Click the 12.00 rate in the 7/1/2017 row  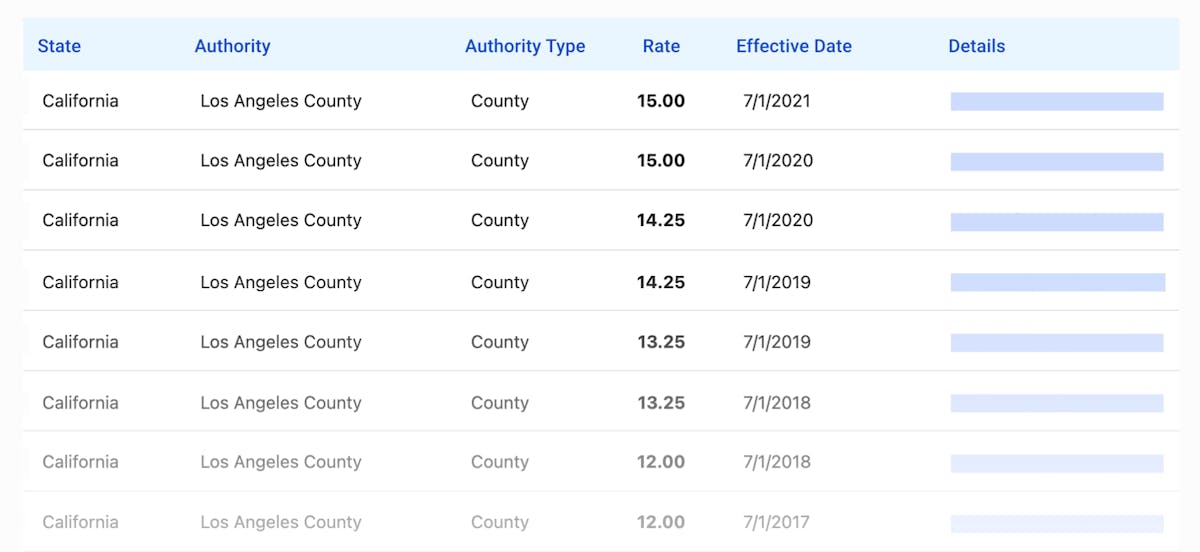pos(661,522)
